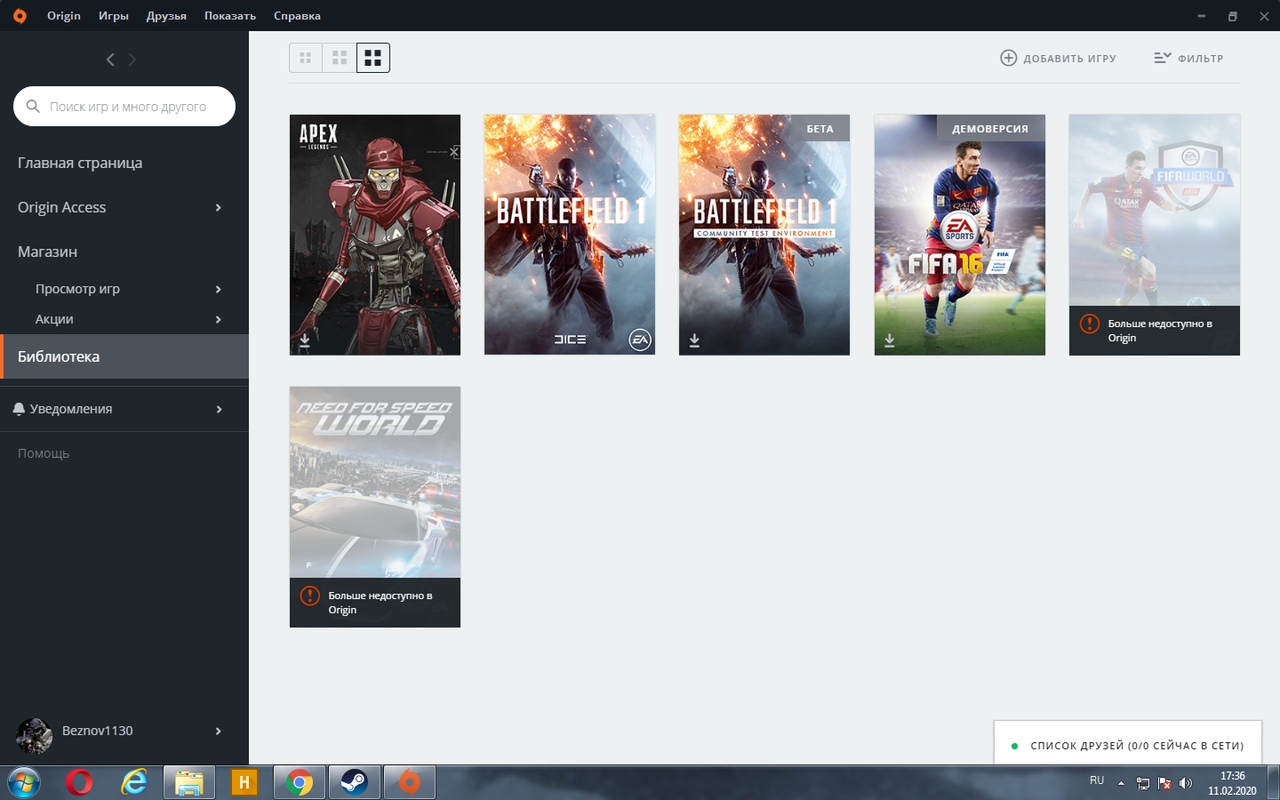Click the network tray icon
Image resolution: width=1280 pixels, height=800 pixels.
tap(1143, 783)
